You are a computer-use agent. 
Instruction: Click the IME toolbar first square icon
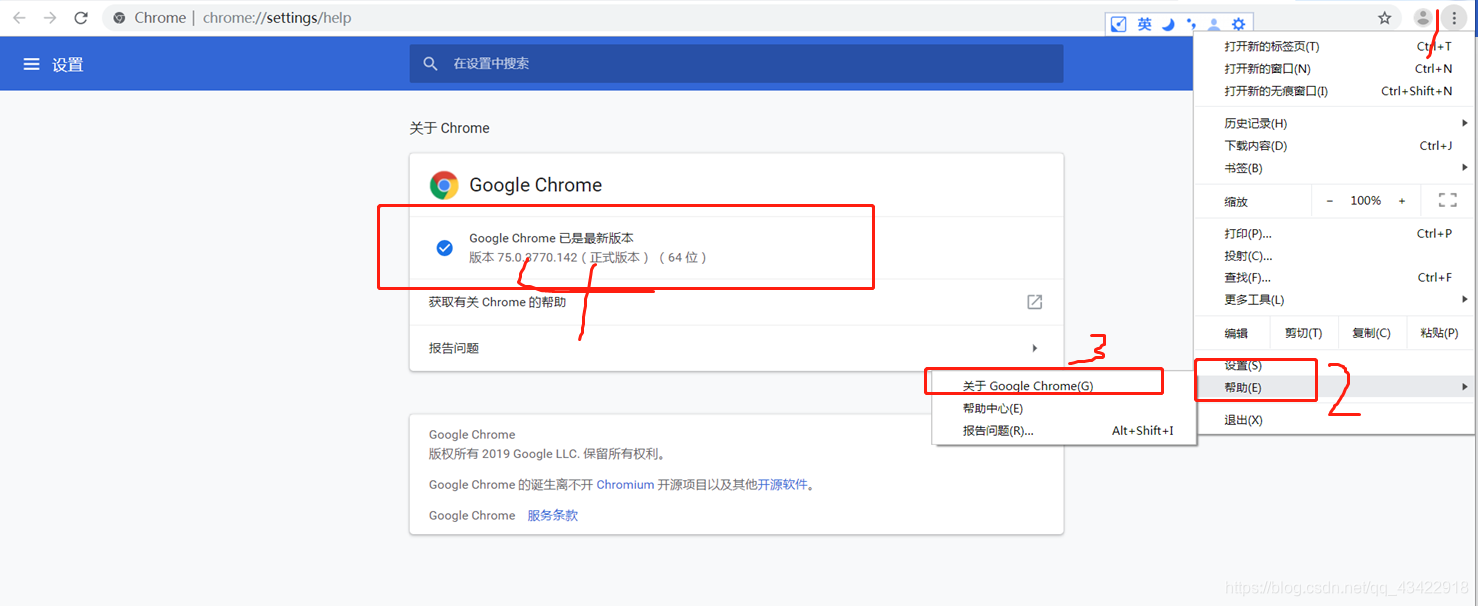[1119, 24]
